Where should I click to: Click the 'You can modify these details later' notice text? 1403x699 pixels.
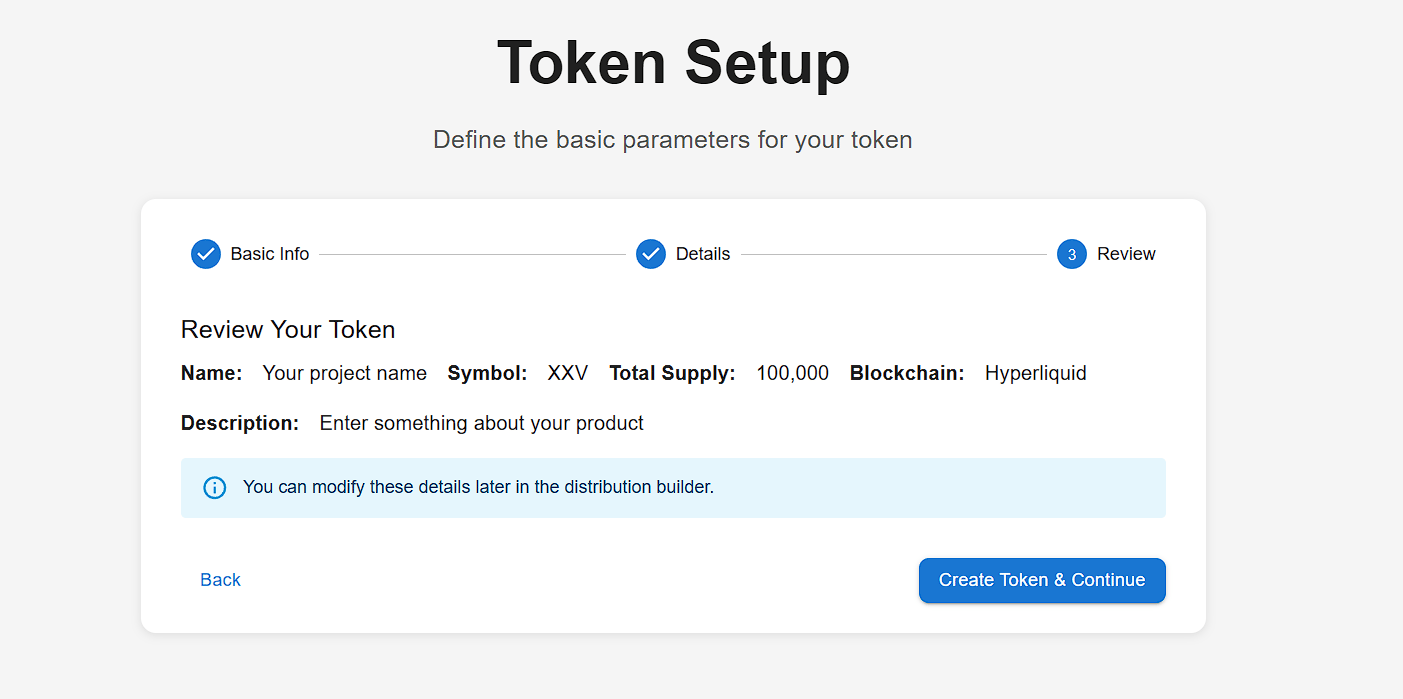coord(478,488)
